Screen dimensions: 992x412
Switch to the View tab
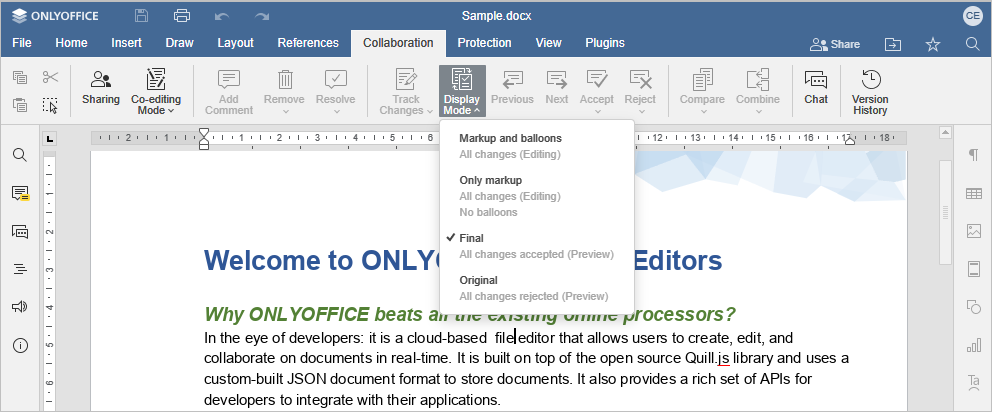[x=549, y=43]
